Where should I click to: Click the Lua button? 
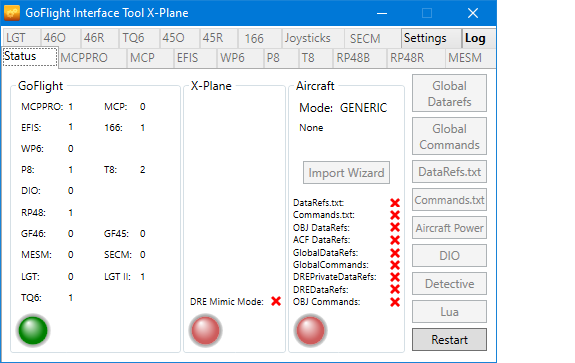click(449, 312)
